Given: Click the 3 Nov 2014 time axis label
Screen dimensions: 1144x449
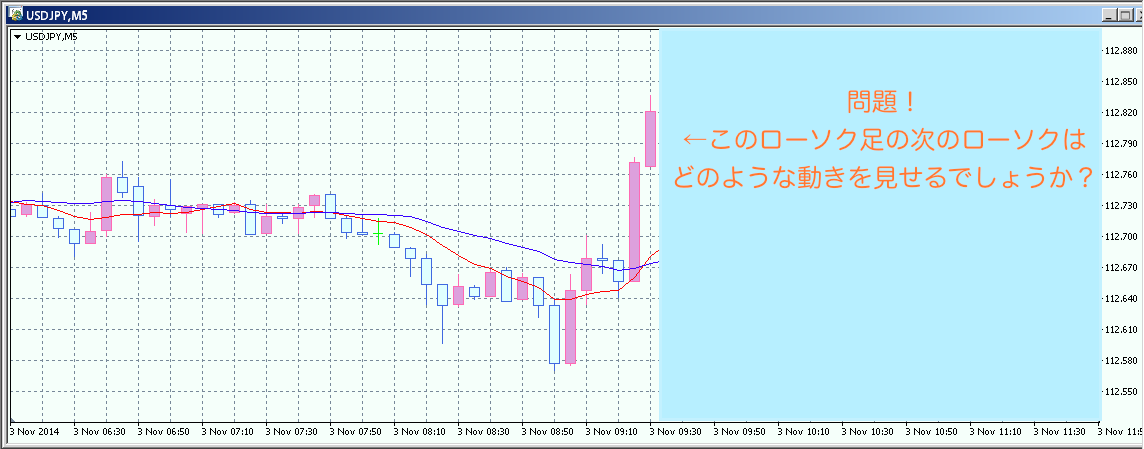Looking at the screenshot, I should 35,431.
